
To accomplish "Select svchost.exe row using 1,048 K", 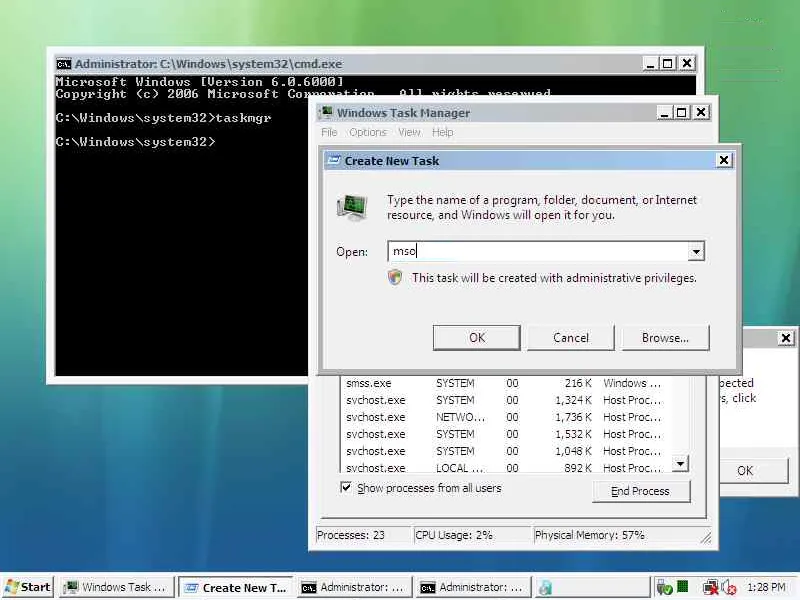I will [x=505, y=451].
